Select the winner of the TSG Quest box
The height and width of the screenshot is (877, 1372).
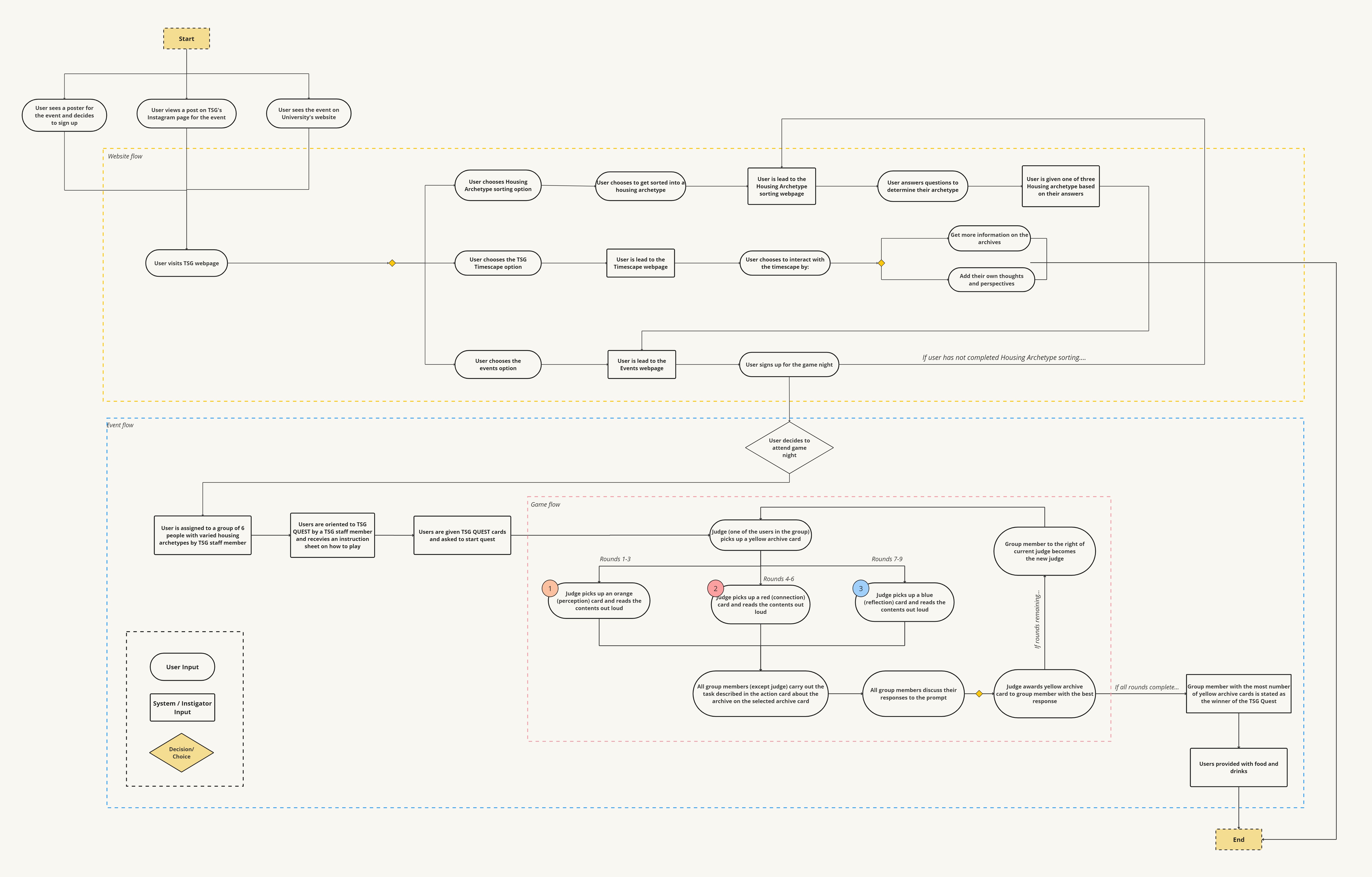[x=1239, y=693]
